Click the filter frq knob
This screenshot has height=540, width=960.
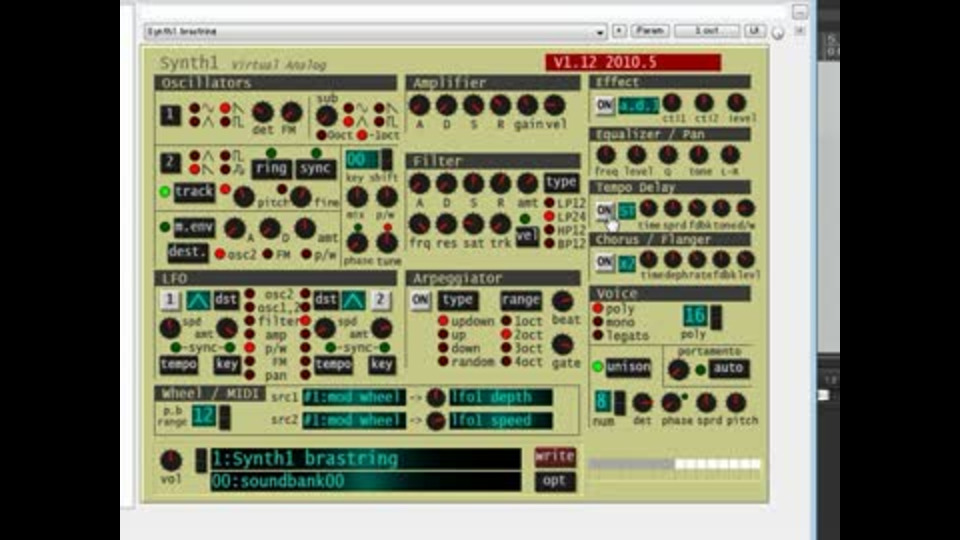pyautogui.click(x=419, y=224)
